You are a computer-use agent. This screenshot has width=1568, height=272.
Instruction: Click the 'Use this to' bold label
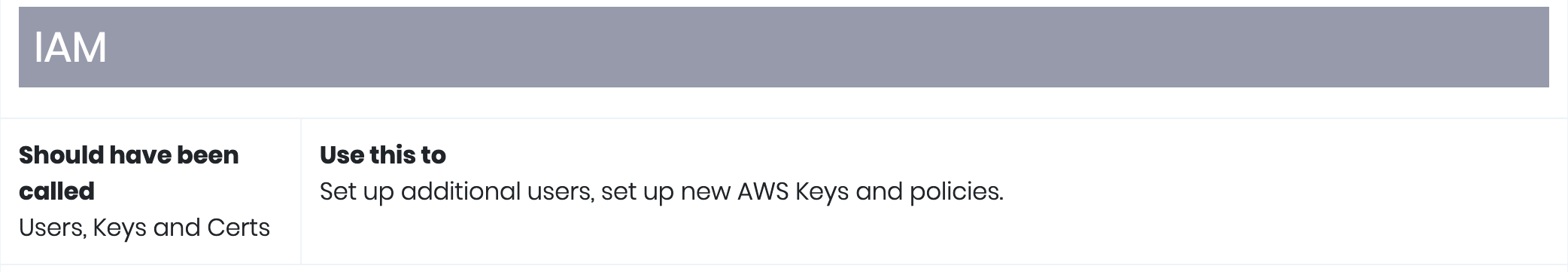click(x=383, y=155)
